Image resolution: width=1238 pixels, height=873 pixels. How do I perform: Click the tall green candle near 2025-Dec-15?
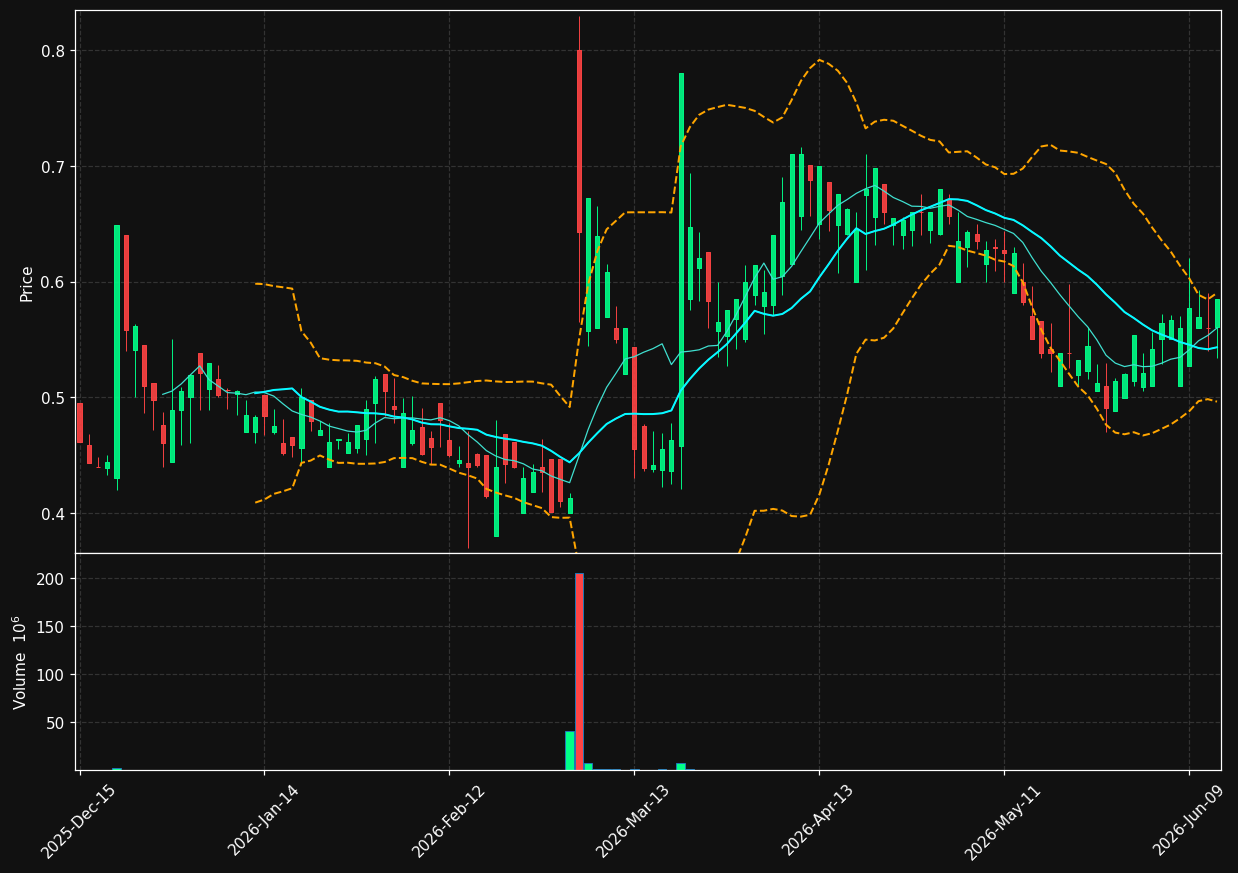click(117, 352)
